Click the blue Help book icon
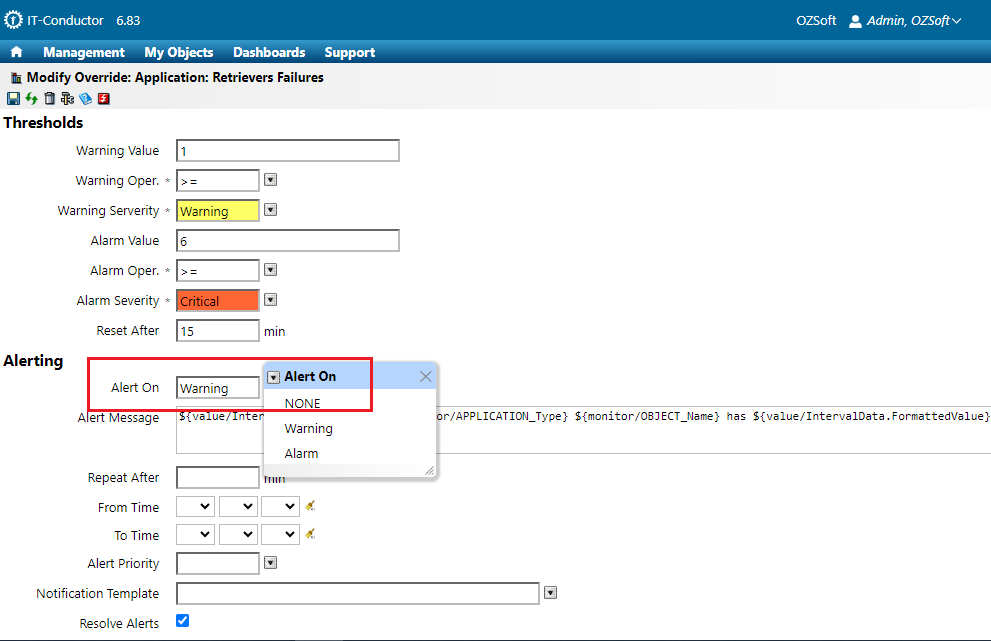Screen dimensions: 991x641 (85, 99)
